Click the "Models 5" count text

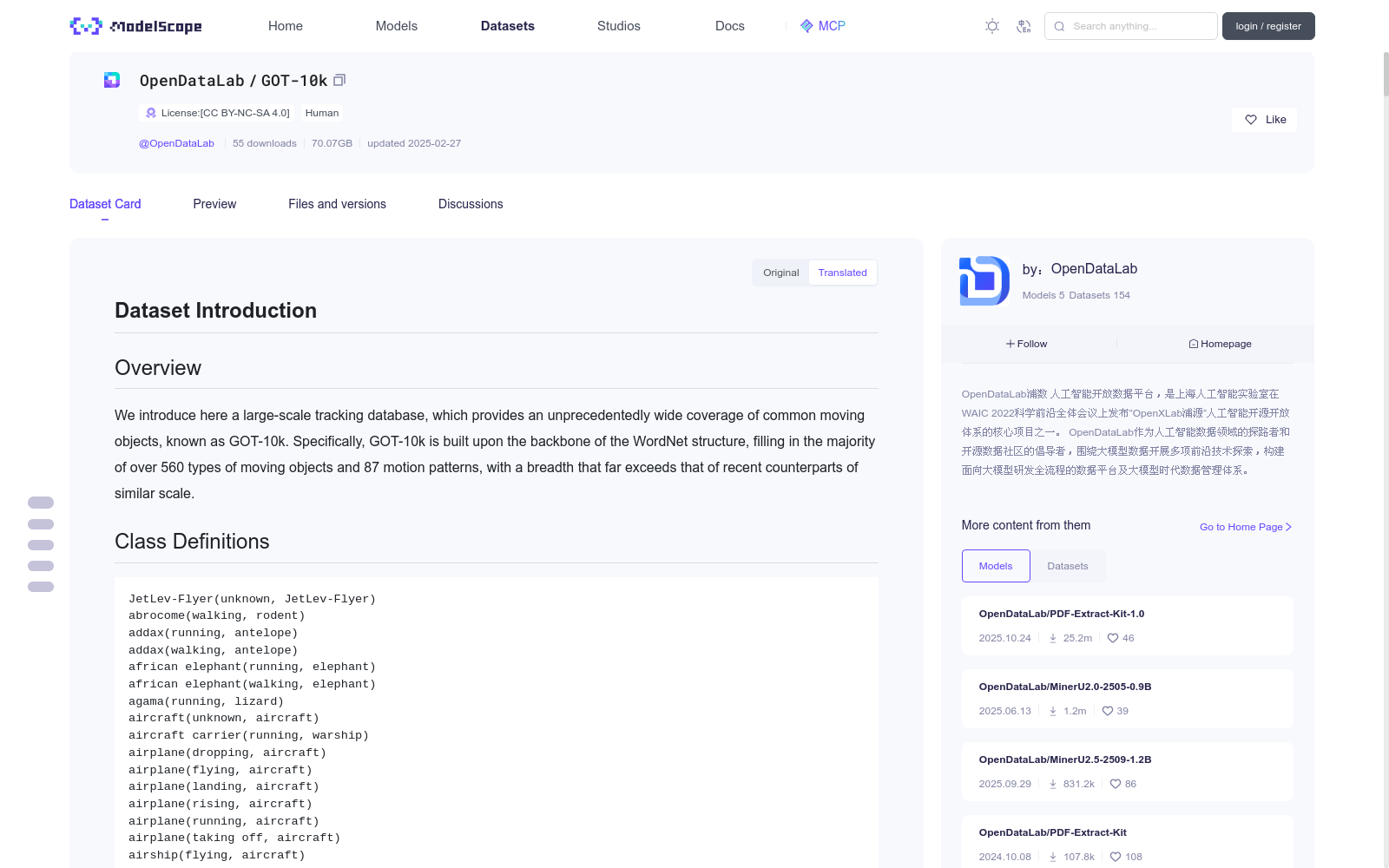click(1043, 295)
